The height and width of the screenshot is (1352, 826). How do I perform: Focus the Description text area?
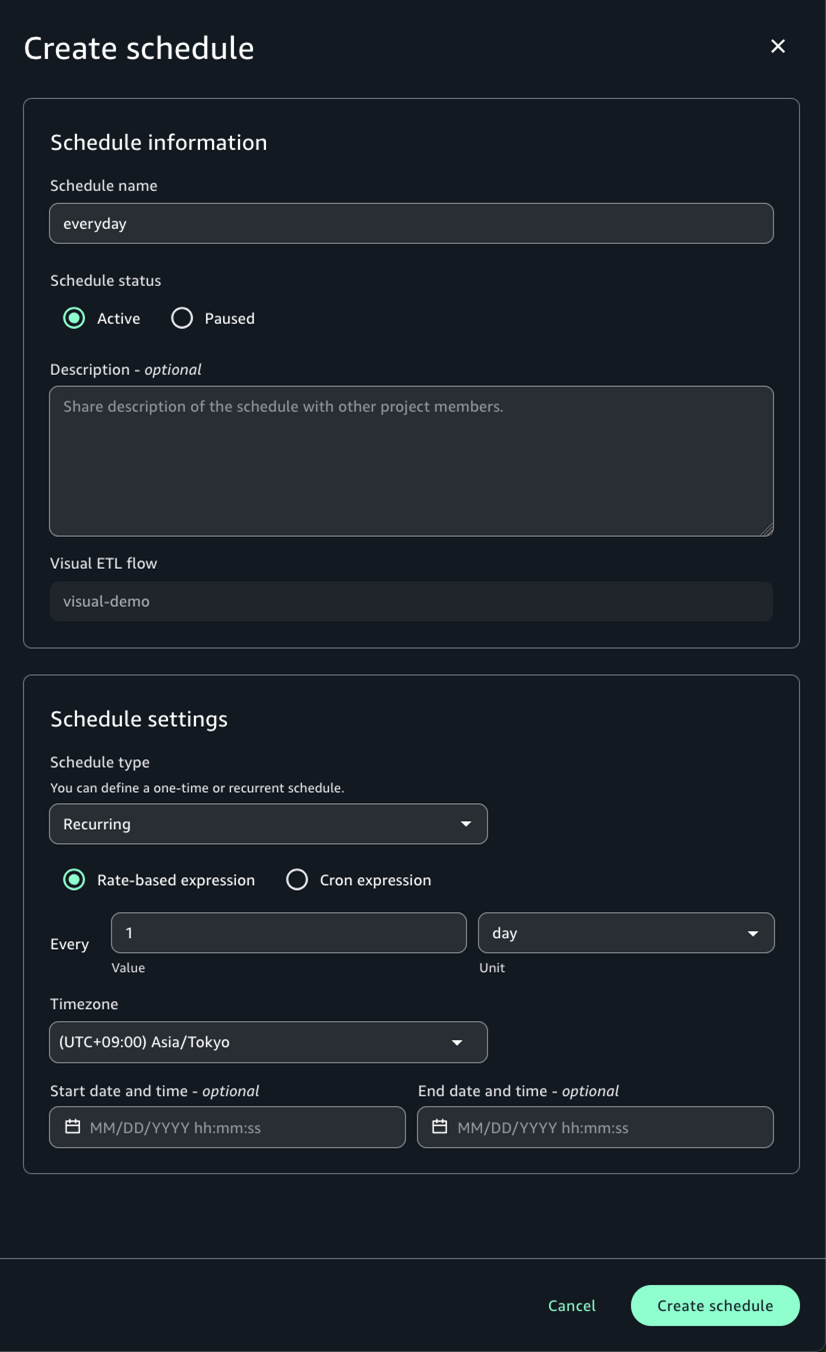click(x=411, y=461)
